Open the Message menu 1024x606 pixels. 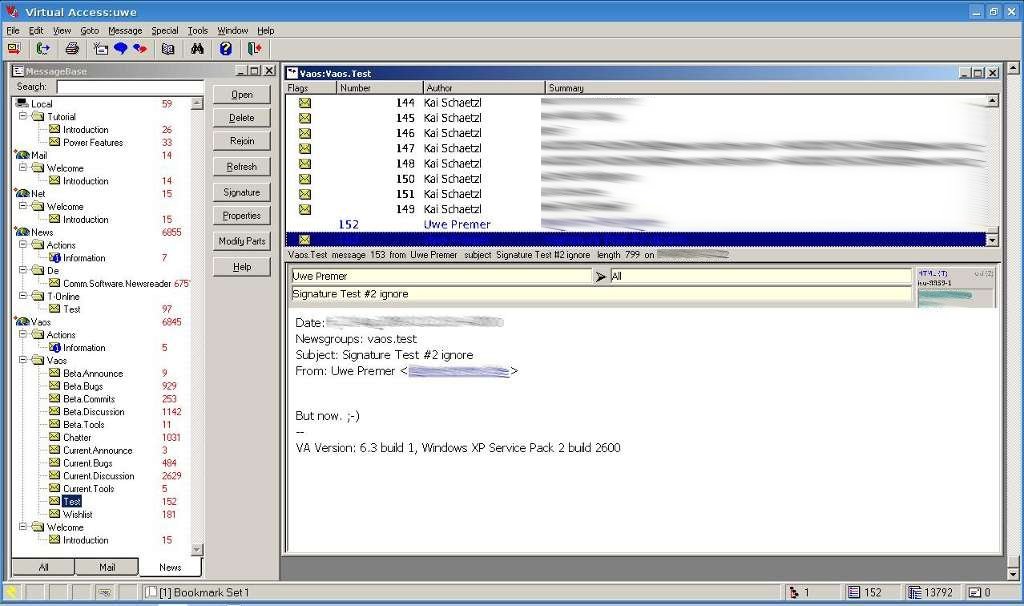[125, 31]
